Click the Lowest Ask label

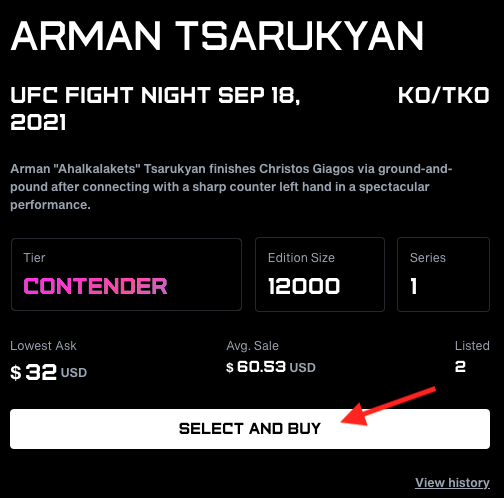43,346
